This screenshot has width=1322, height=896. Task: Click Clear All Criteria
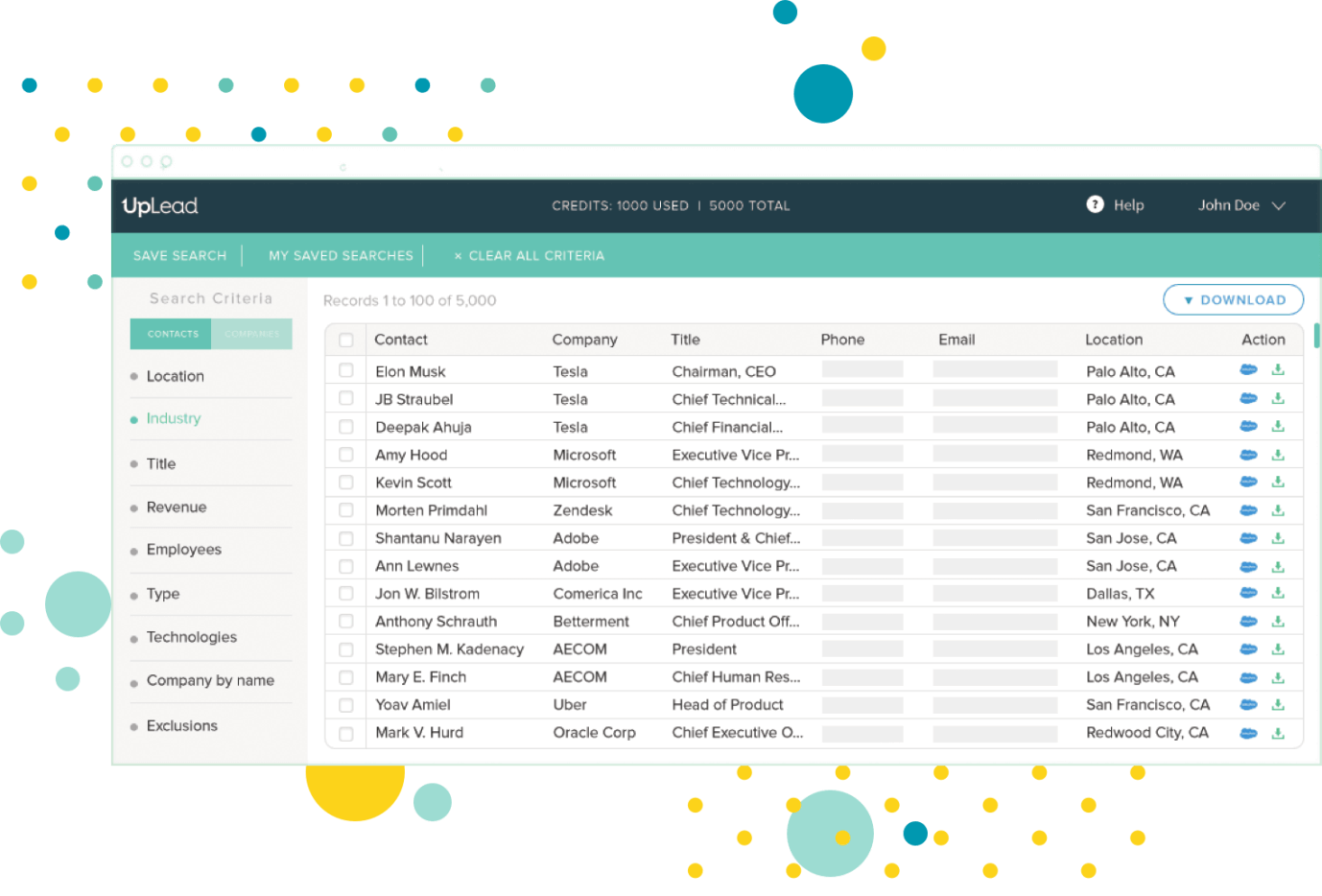coord(530,256)
